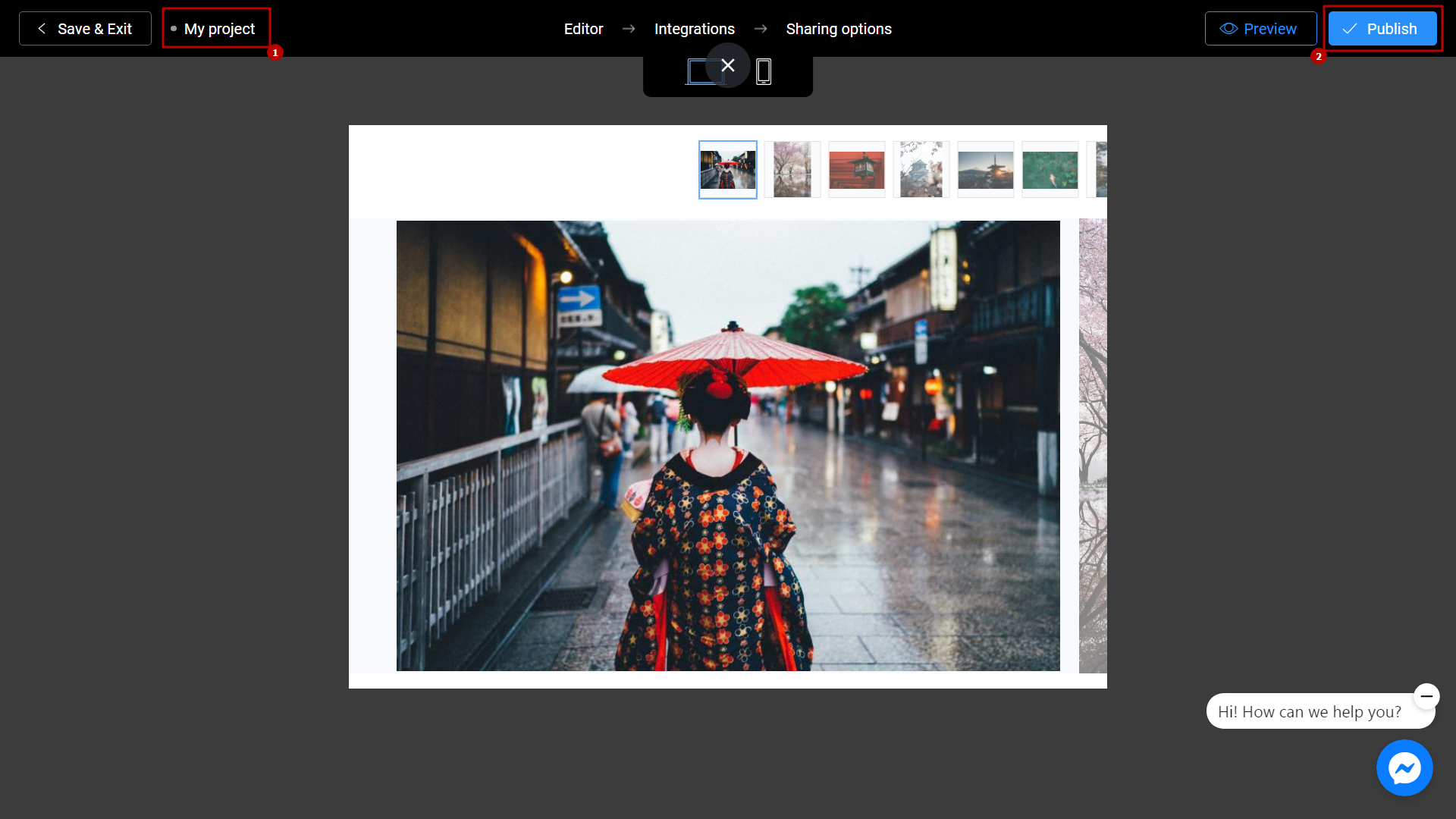Open the Integrations tab
The image size is (1456, 819).
pos(695,28)
